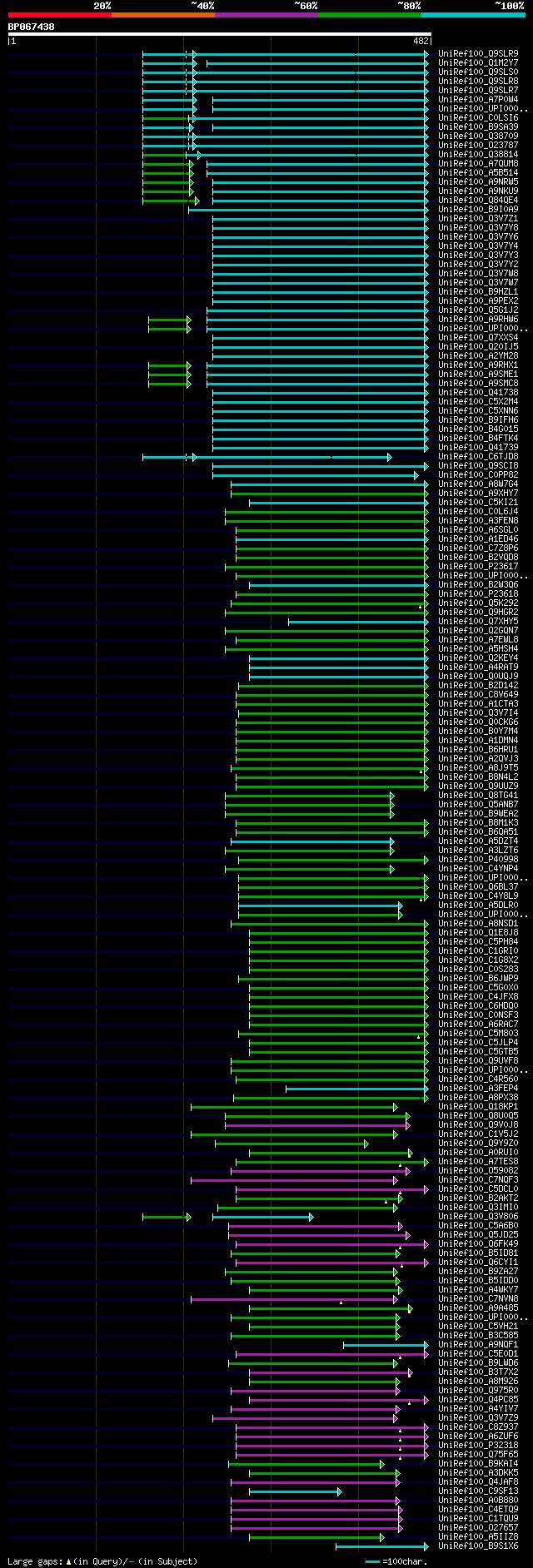Screen dimensions: 533x1568
Task: Click label UniRef100_A1DMN4
Action: pos(478,740)
